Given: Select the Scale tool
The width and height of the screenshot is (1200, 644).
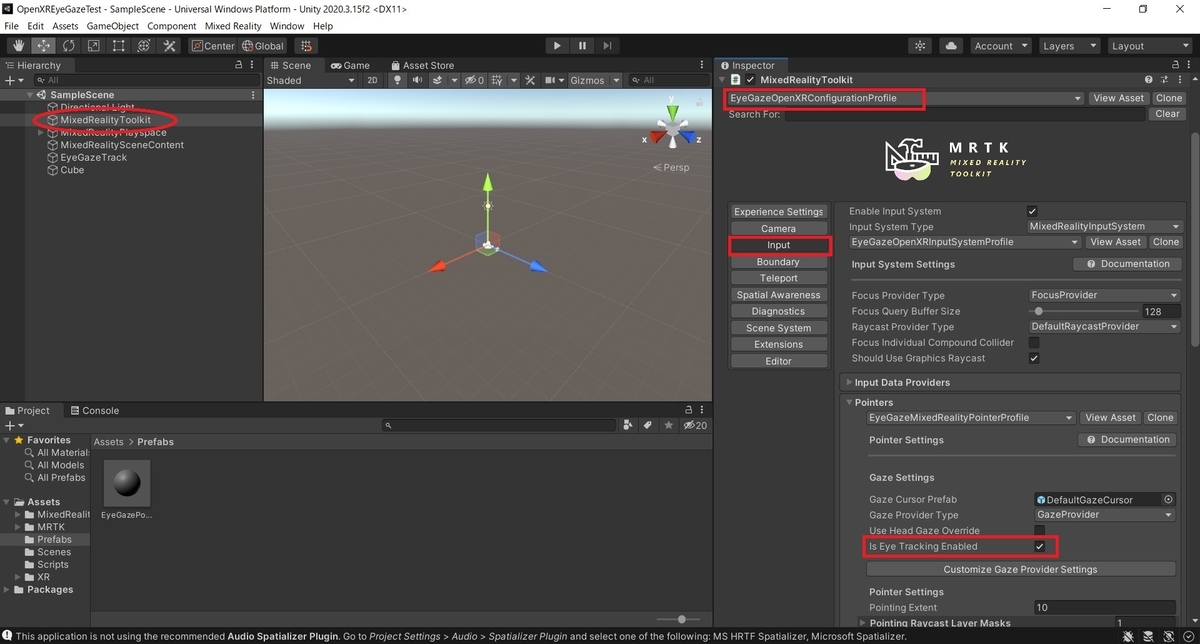Looking at the screenshot, I should click(94, 46).
